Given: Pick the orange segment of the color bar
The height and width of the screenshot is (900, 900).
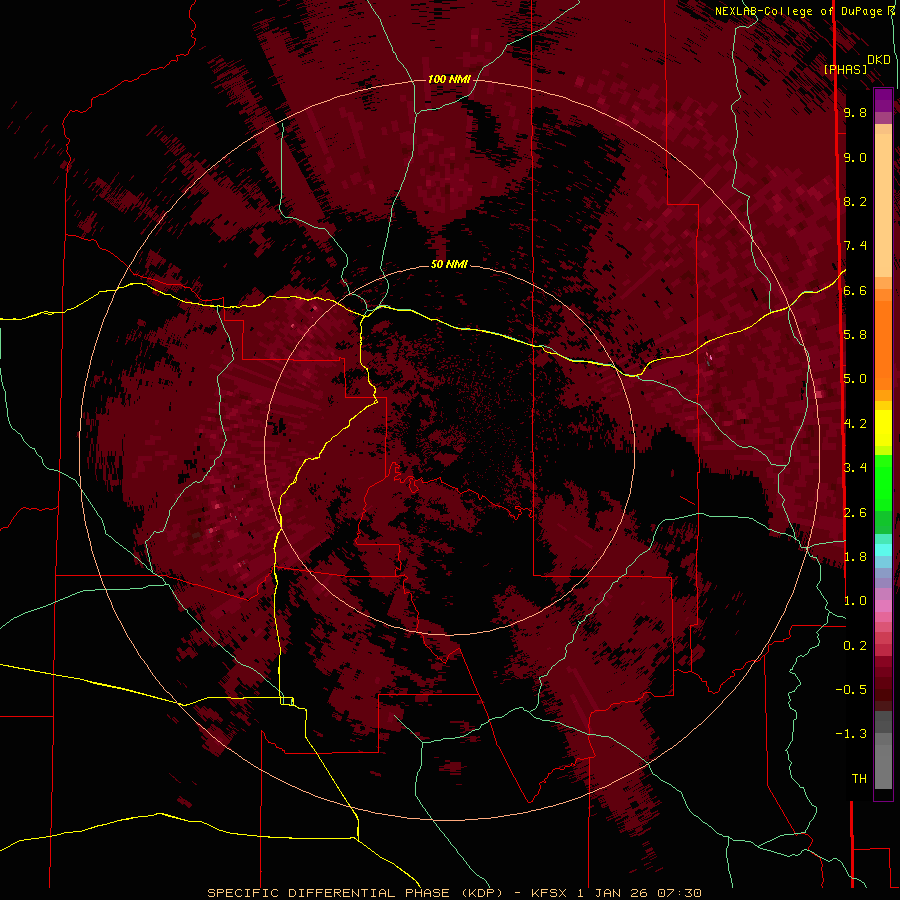Looking at the screenshot, I should [883, 346].
